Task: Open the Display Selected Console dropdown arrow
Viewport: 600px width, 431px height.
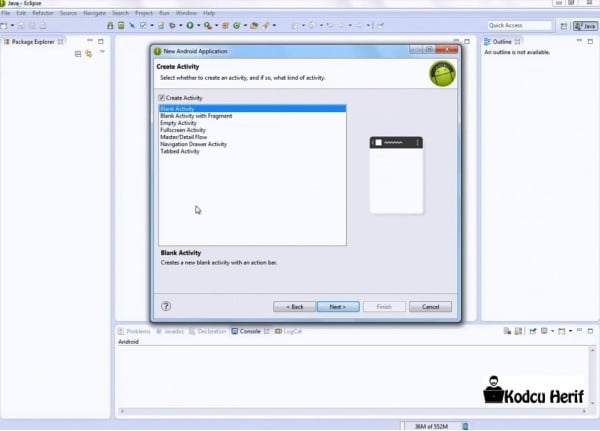Action: (x=553, y=331)
